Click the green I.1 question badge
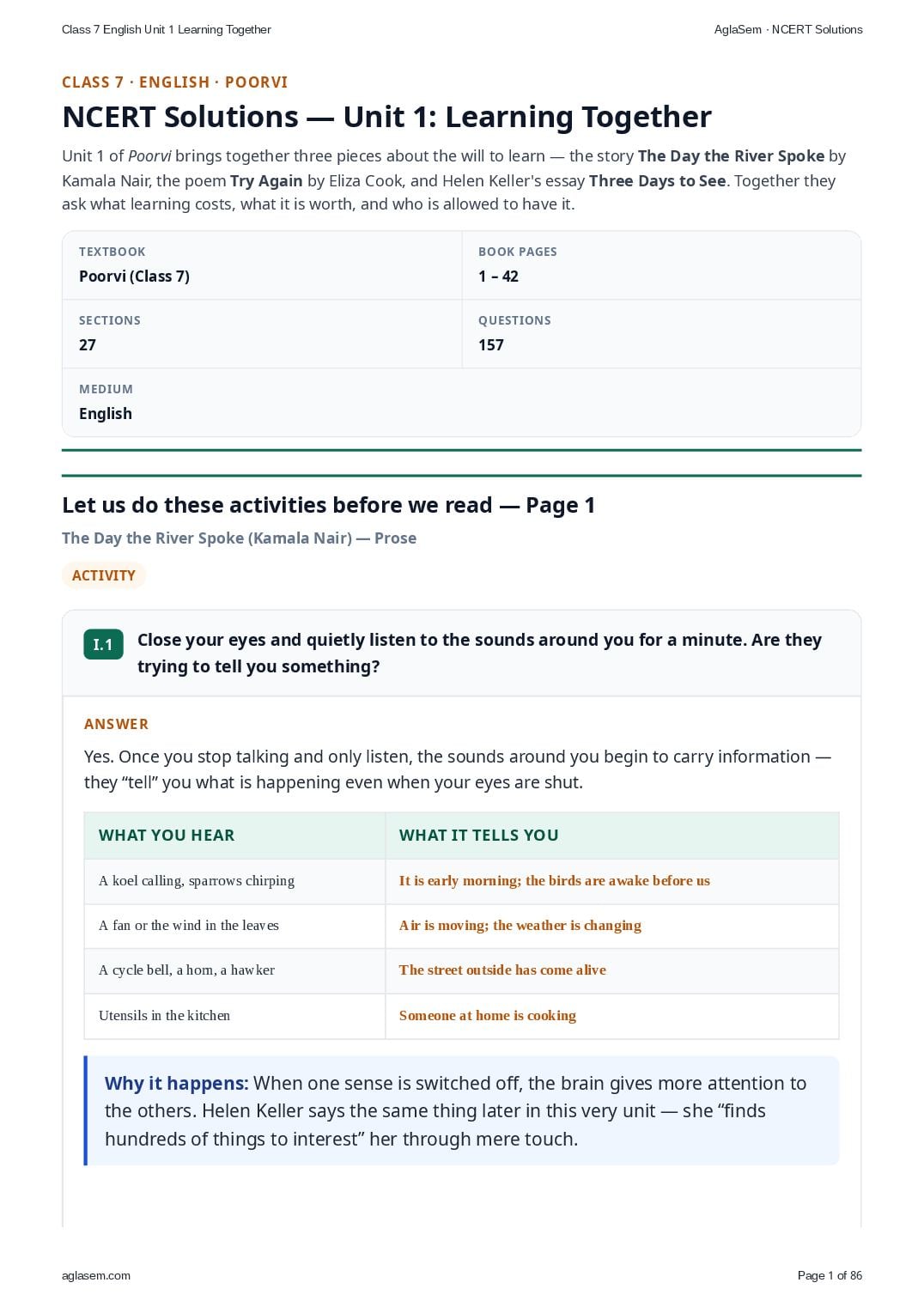This screenshot has width=924, height=1307. click(x=103, y=644)
